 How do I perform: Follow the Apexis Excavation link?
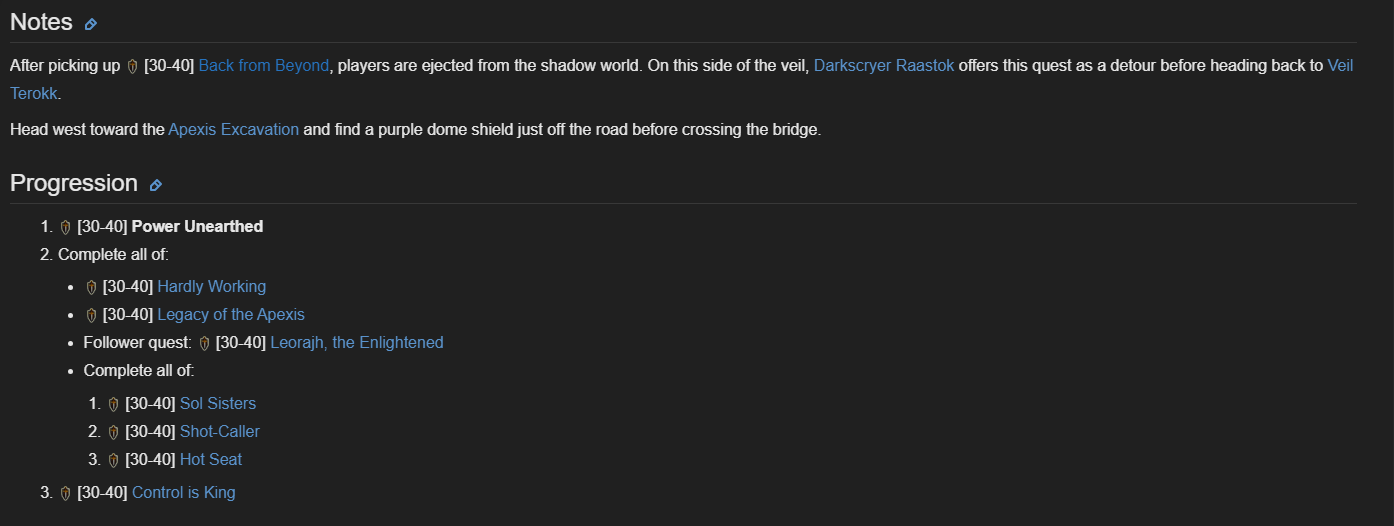pos(233,130)
